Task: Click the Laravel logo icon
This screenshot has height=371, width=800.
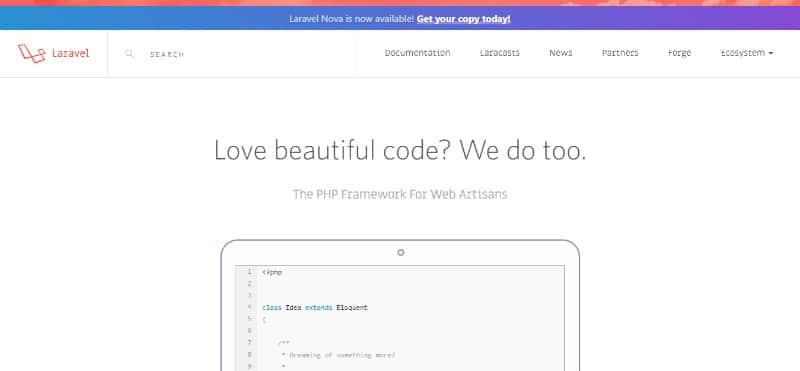Action: click(x=32, y=54)
